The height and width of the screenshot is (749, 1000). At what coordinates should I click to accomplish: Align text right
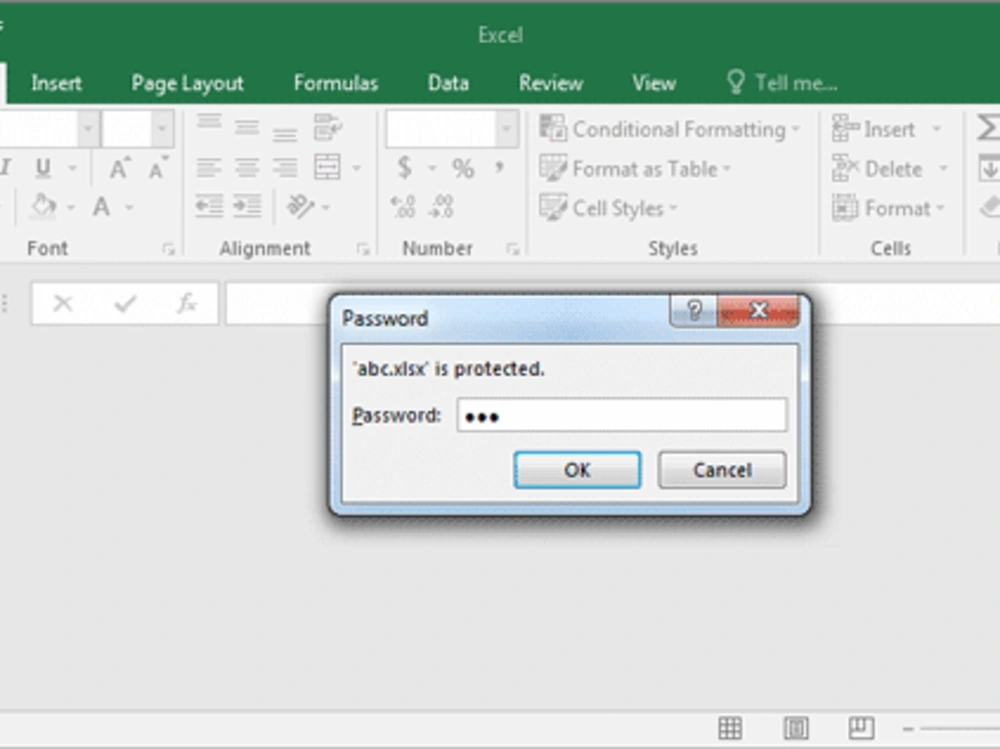tap(284, 168)
